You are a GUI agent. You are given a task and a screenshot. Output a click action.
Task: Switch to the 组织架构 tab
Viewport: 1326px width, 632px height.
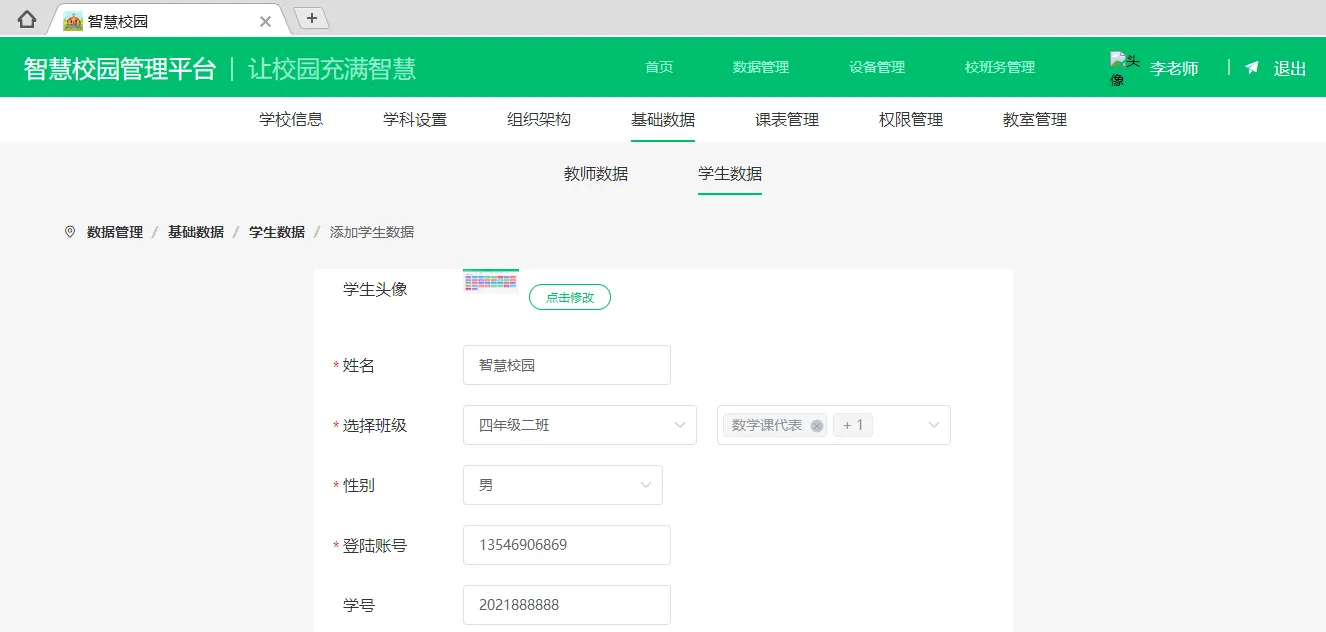pyautogui.click(x=539, y=119)
